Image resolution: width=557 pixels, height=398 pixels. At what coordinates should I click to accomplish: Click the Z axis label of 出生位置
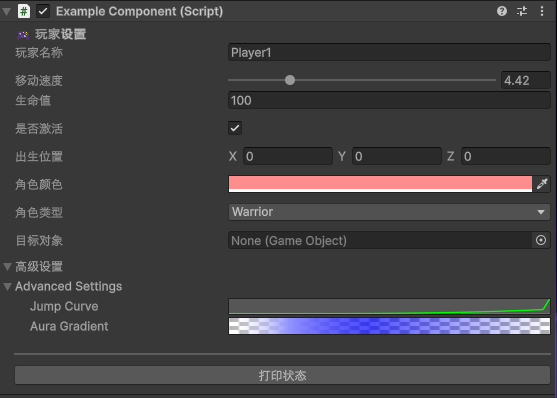coord(450,156)
